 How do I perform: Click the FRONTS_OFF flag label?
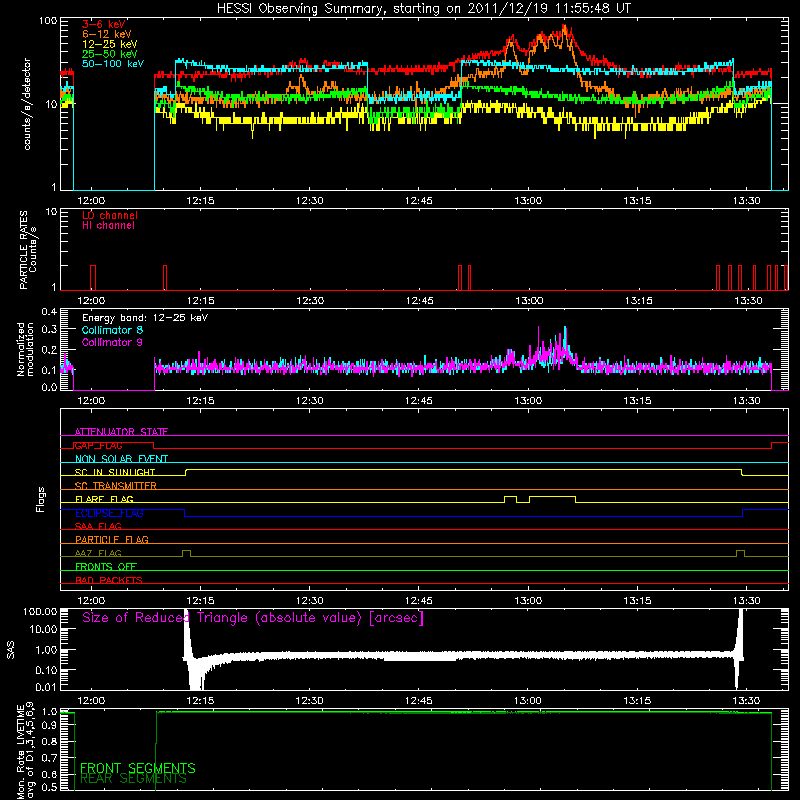click(x=106, y=567)
